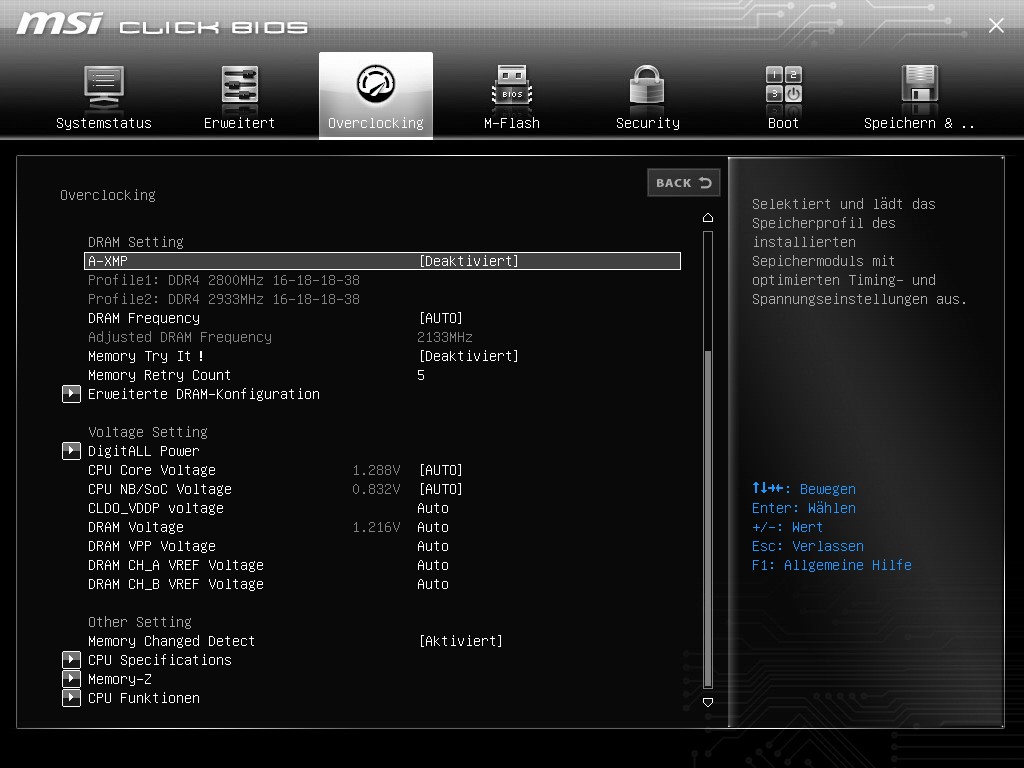Click the 2133MHz value

coord(445,337)
